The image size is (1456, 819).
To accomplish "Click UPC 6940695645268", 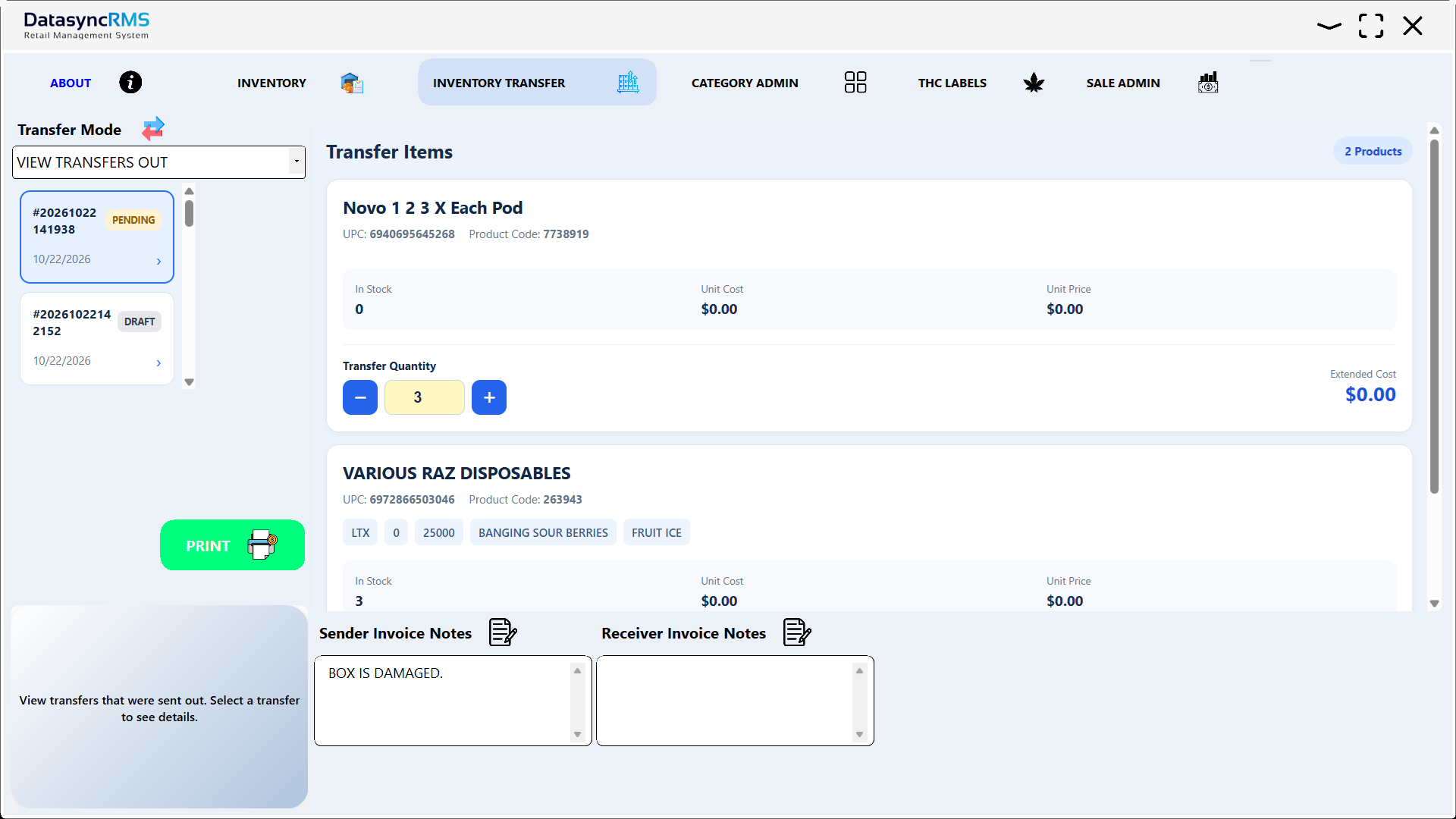I will click(x=399, y=234).
